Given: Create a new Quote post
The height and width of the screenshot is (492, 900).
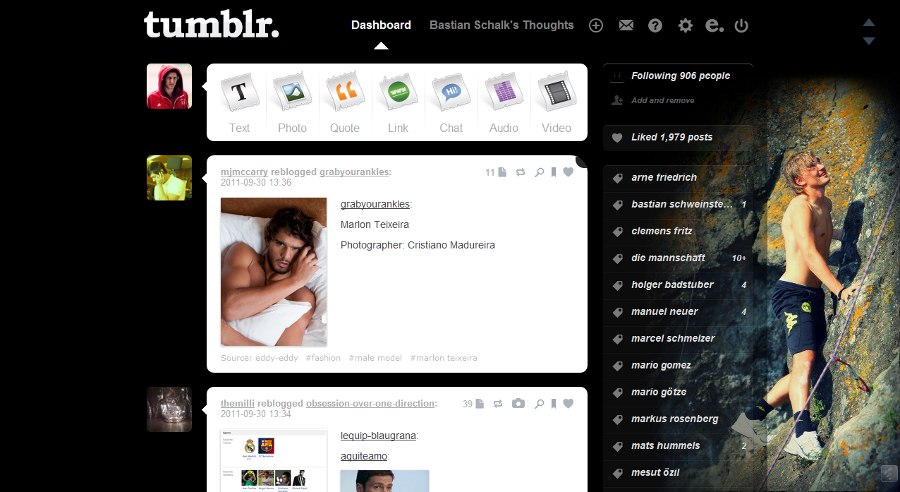Looking at the screenshot, I should coord(345,103).
